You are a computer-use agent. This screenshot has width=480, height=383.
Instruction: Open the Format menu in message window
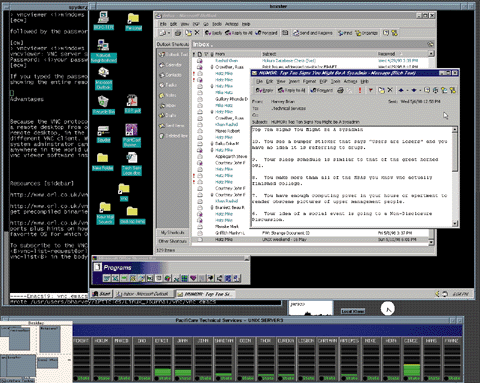tap(309, 81)
